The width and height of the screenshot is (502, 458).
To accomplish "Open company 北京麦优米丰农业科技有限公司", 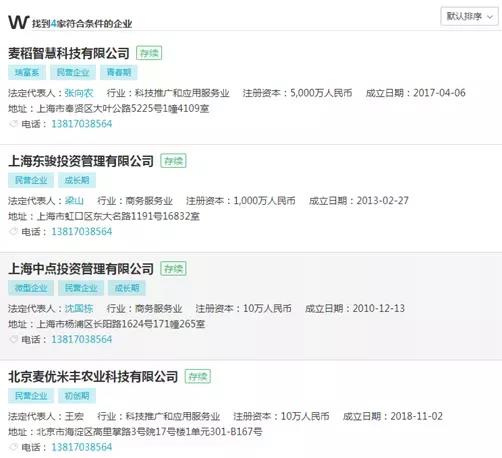I will pyautogui.click(x=93, y=377).
